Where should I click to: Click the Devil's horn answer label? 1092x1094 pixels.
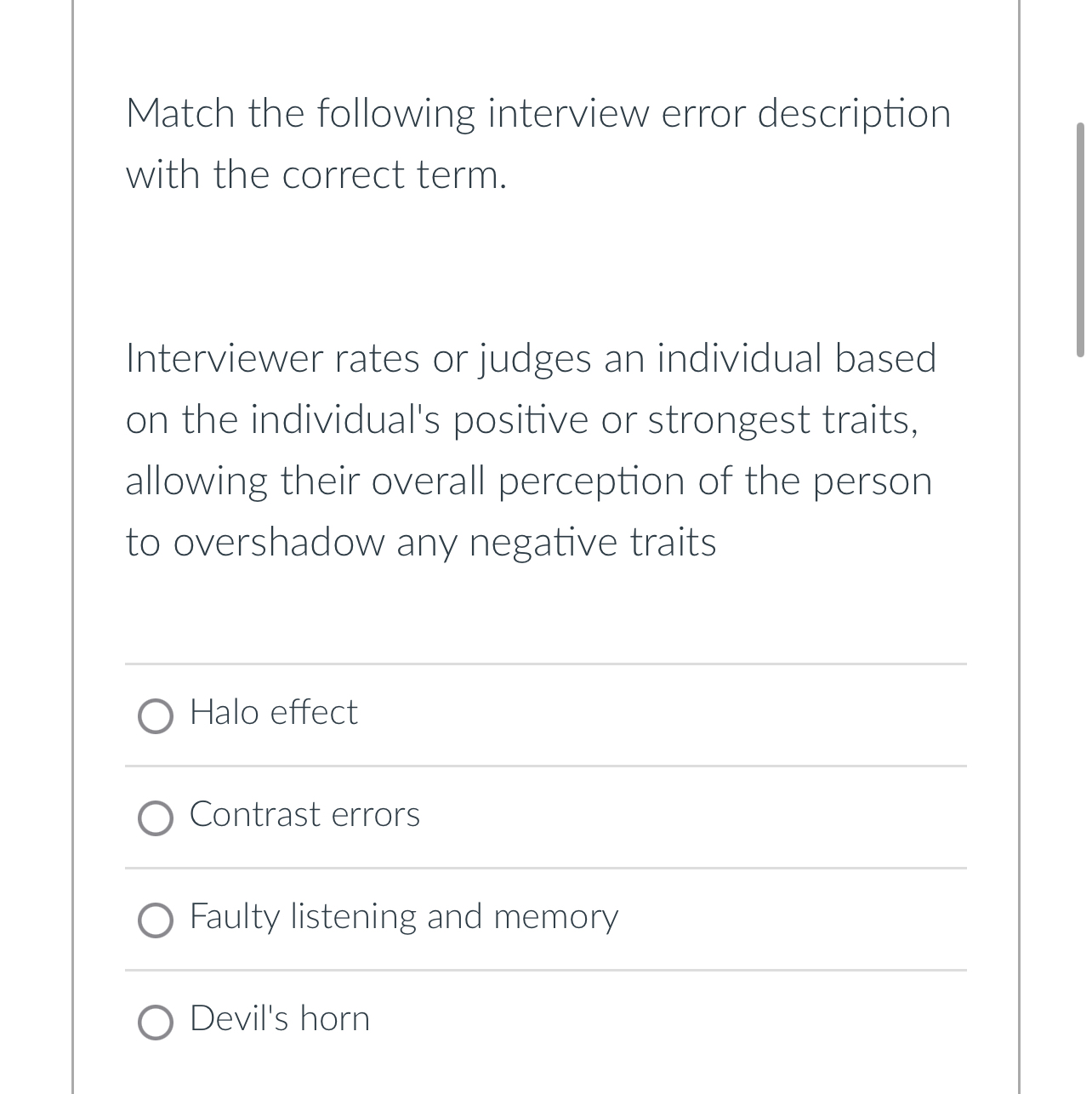pyautogui.click(x=279, y=1019)
